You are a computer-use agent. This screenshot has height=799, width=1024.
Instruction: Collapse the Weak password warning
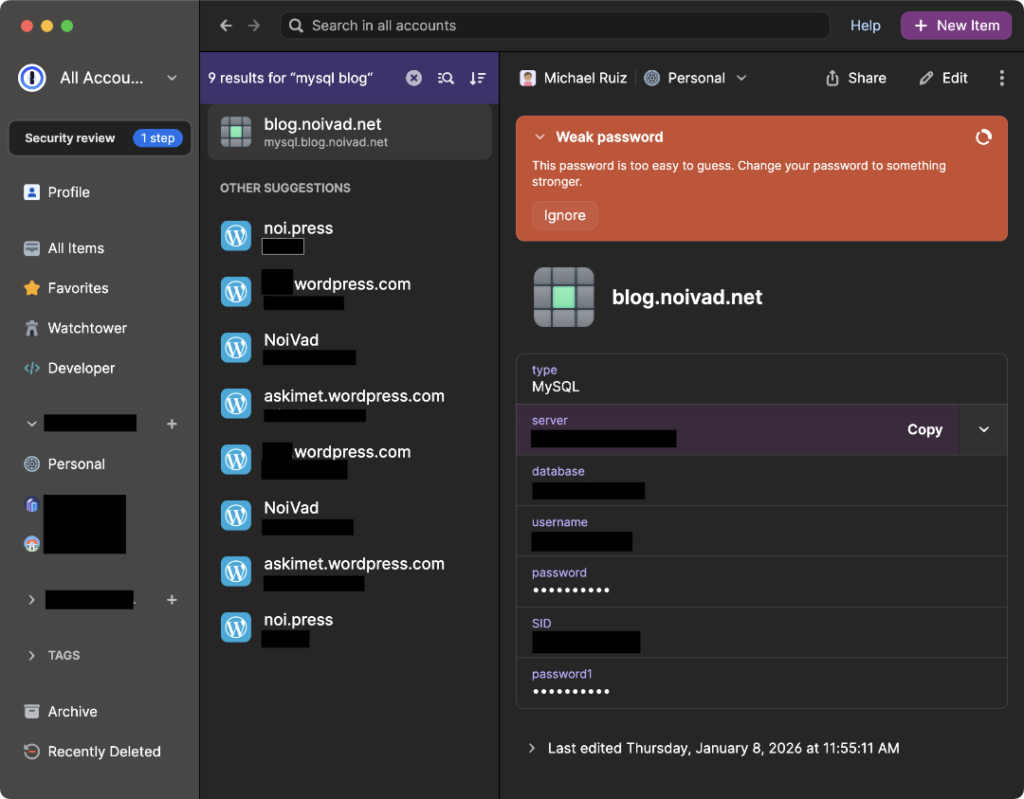(540, 137)
